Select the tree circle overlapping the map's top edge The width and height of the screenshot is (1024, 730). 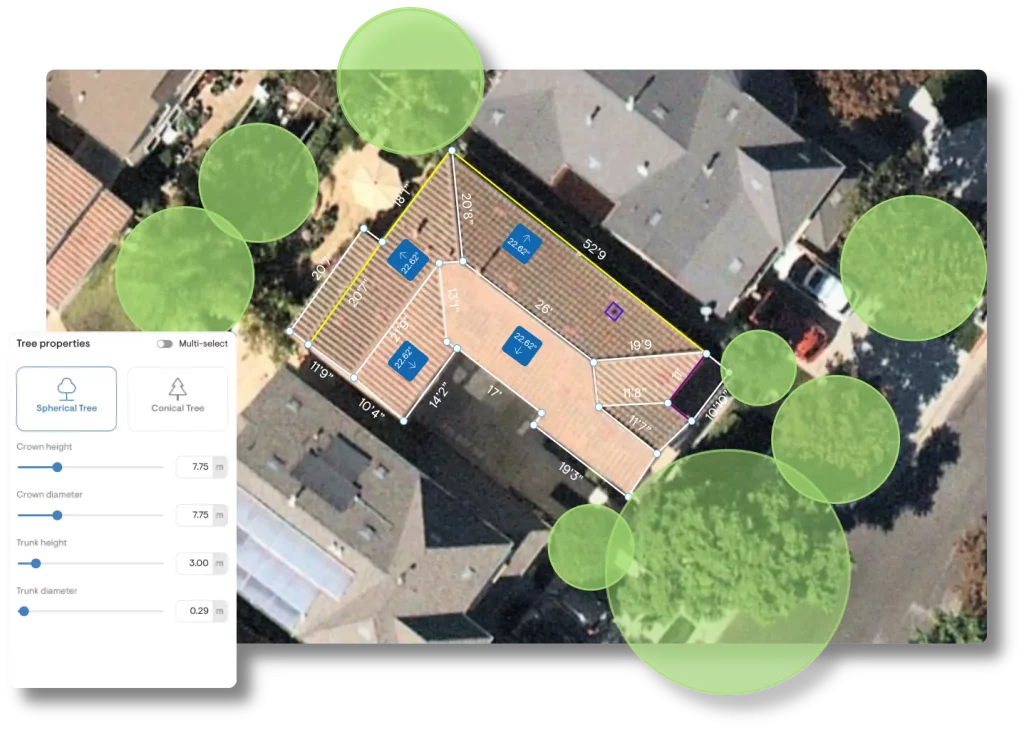pyautogui.click(x=409, y=80)
